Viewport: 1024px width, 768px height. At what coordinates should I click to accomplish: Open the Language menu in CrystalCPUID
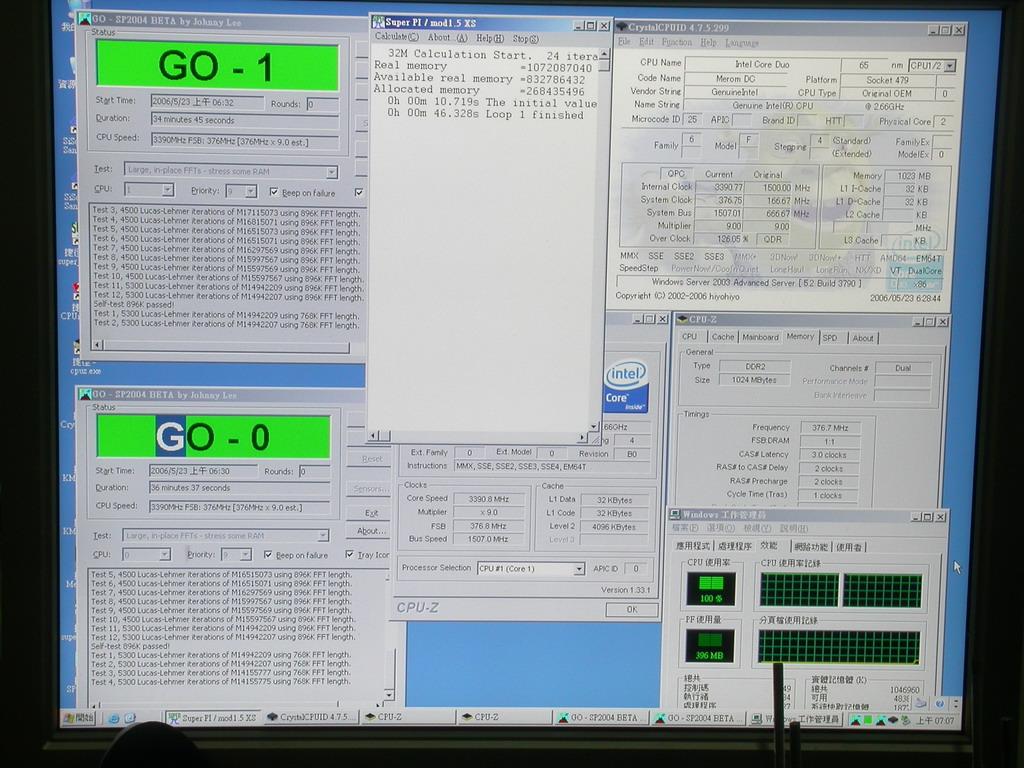(742, 43)
